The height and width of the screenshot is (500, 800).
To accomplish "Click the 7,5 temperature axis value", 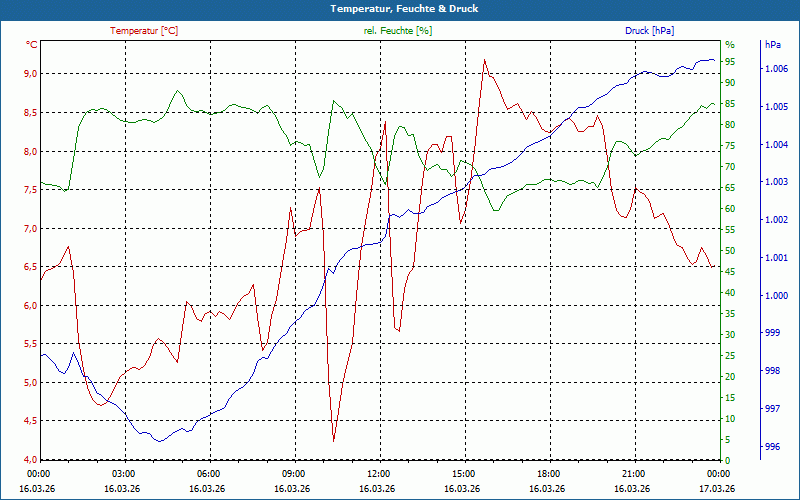I will click(x=31, y=190).
